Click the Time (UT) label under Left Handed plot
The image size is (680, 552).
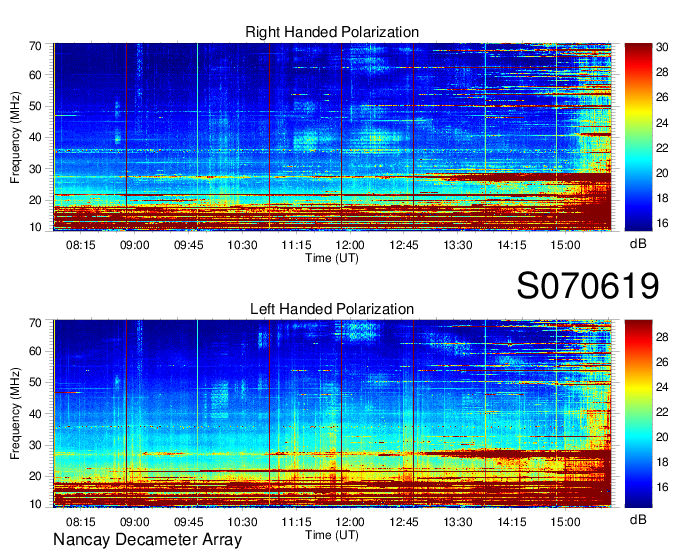click(x=332, y=535)
